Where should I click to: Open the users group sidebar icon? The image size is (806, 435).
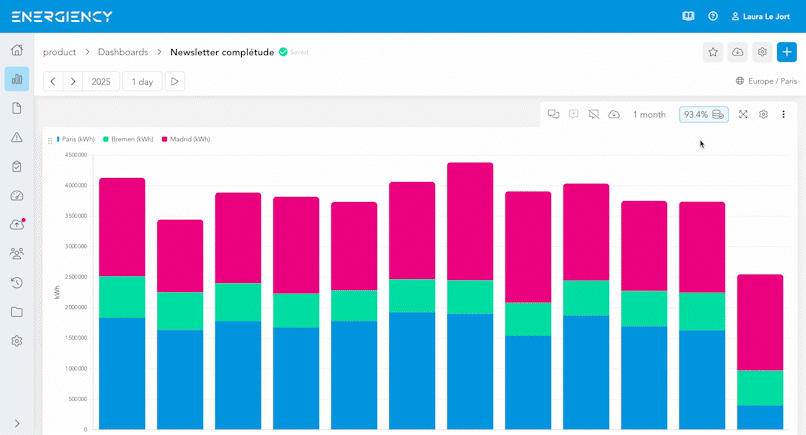(x=17, y=253)
